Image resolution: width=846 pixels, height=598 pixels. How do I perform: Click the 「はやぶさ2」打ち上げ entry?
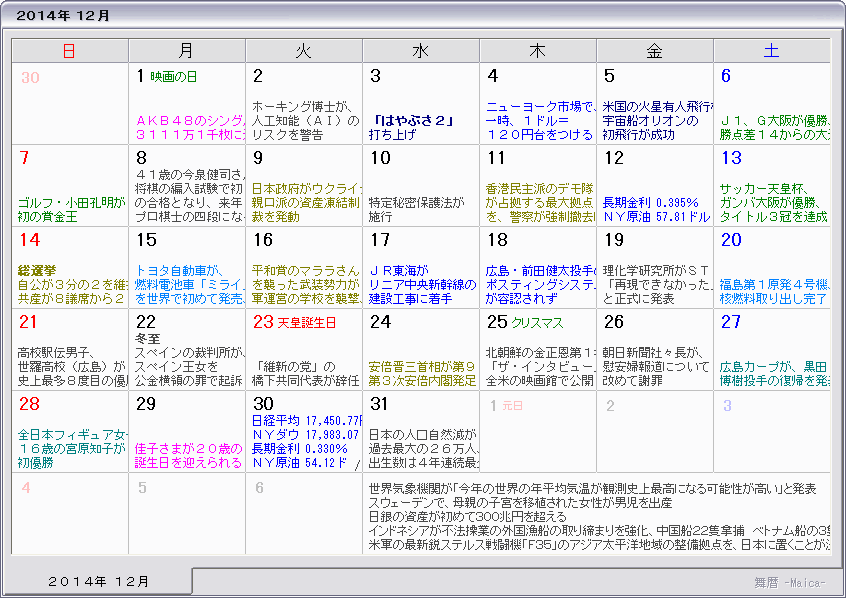pyautogui.click(x=411, y=127)
